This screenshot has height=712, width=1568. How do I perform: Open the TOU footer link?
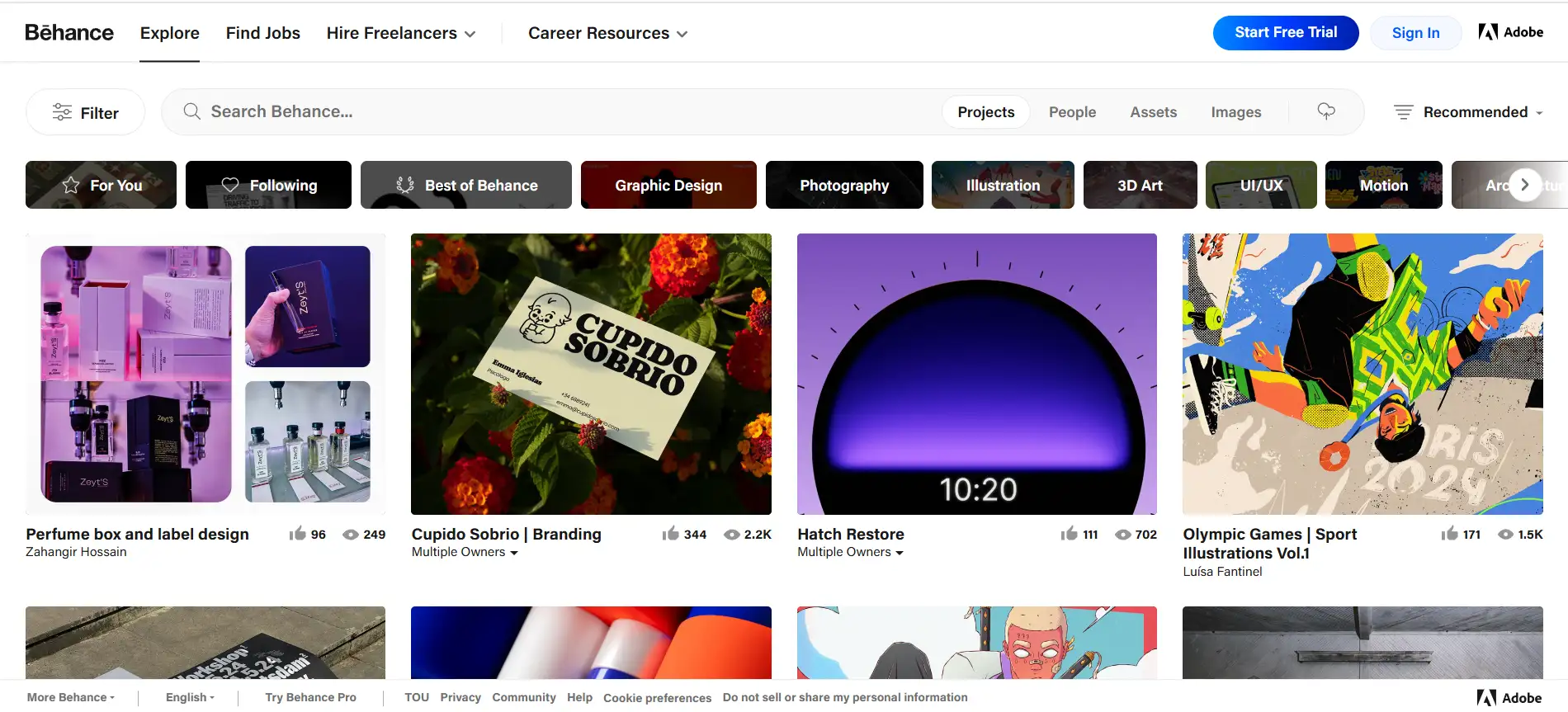tap(417, 697)
